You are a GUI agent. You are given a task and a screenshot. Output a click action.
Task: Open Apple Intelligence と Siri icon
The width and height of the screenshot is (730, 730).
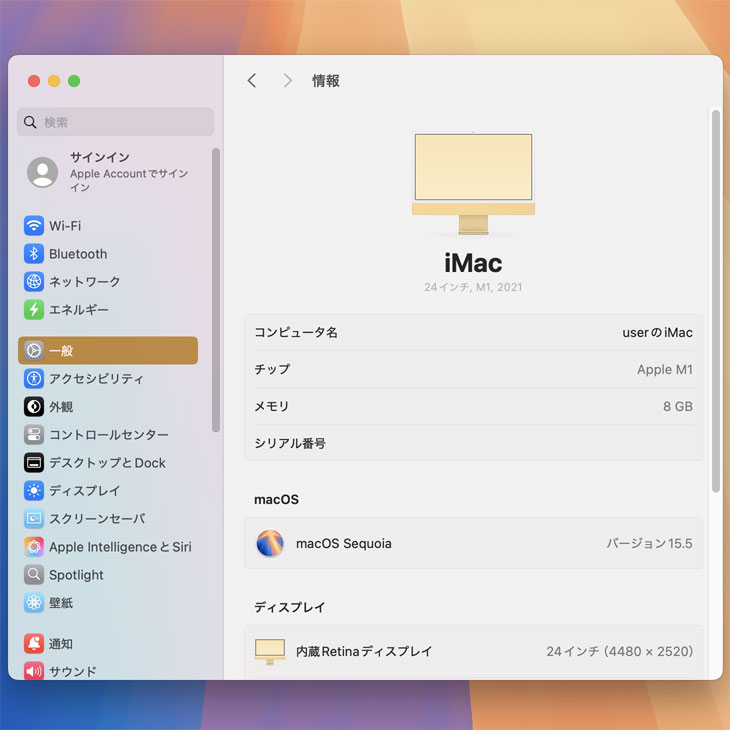(34, 547)
